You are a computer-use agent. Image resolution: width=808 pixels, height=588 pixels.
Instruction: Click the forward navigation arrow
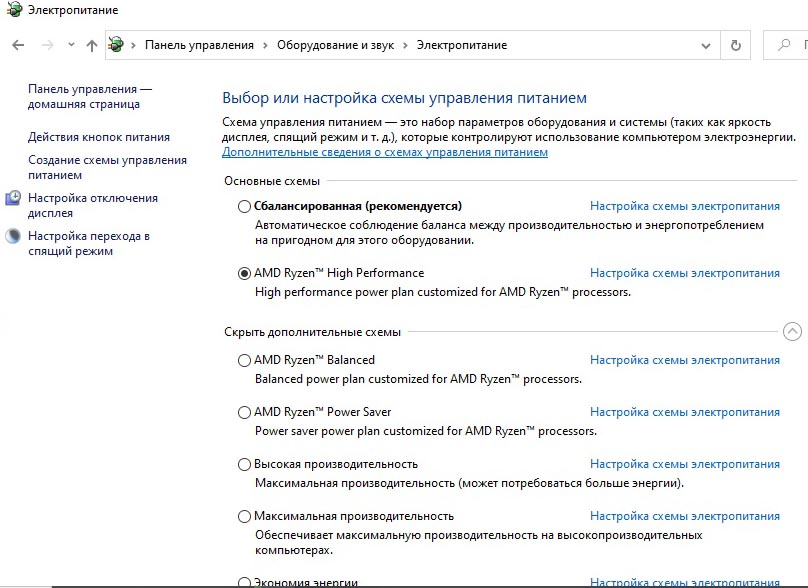pyautogui.click(x=47, y=45)
